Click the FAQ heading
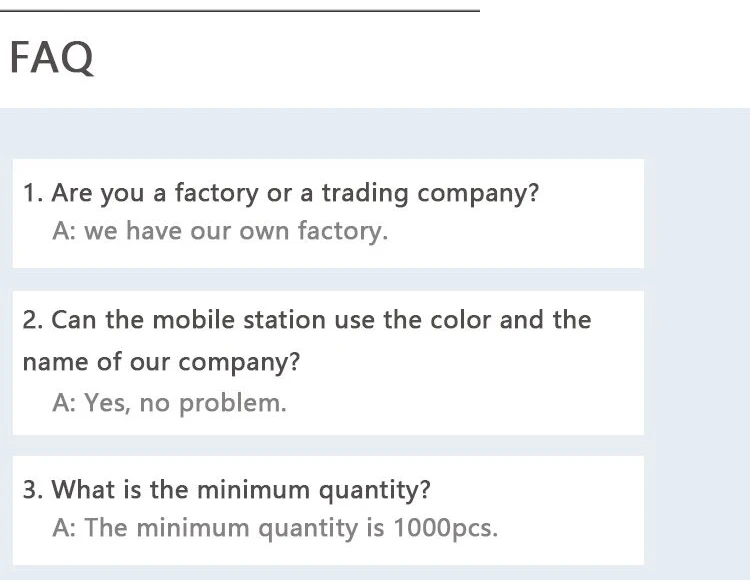750x580 pixels. coord(52,58)
